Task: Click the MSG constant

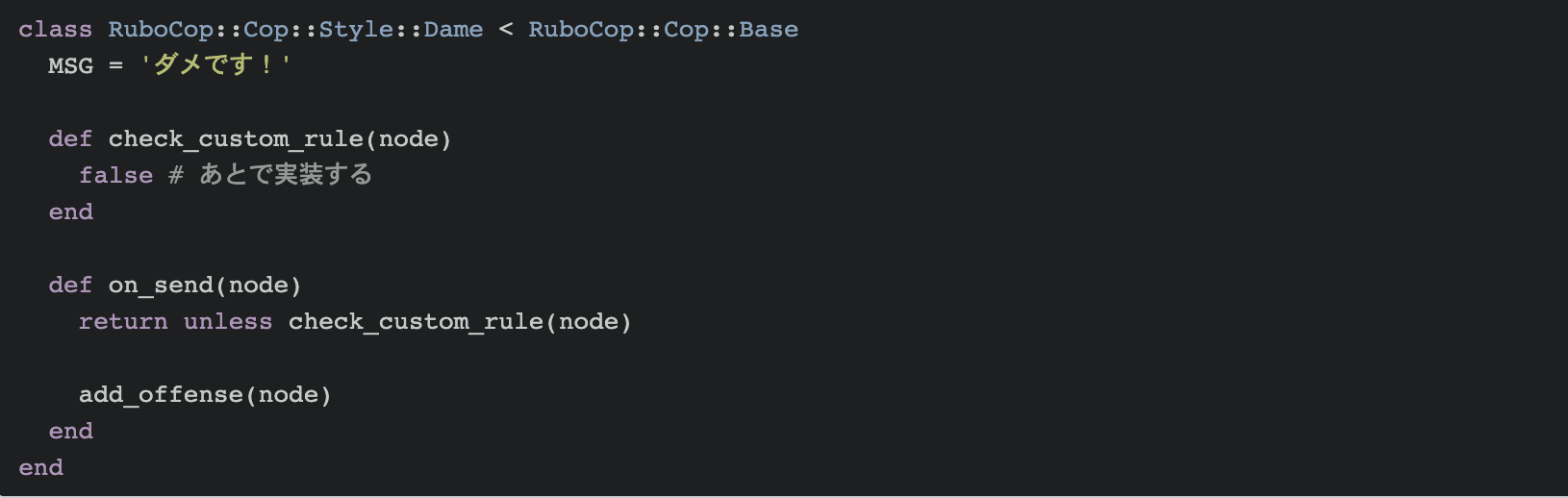Action: pos(71,66)
